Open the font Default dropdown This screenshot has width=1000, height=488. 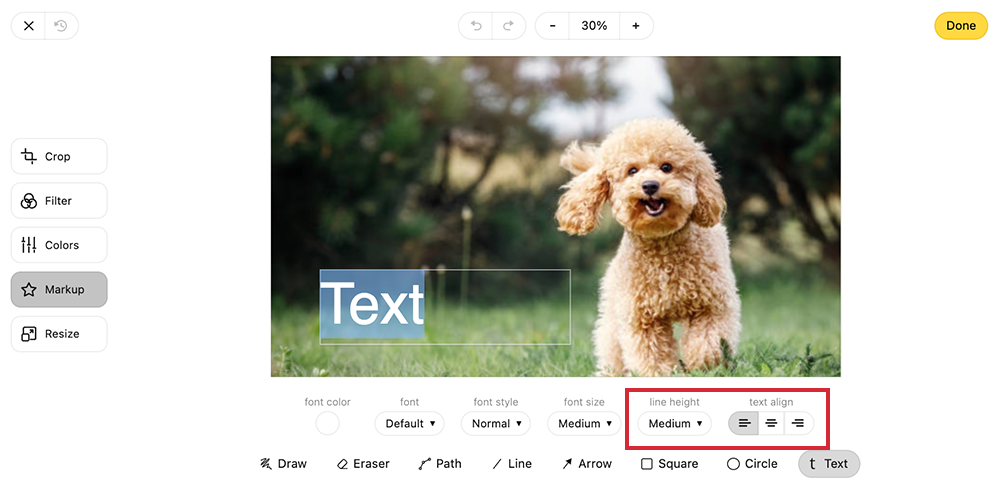pos(411,424)
